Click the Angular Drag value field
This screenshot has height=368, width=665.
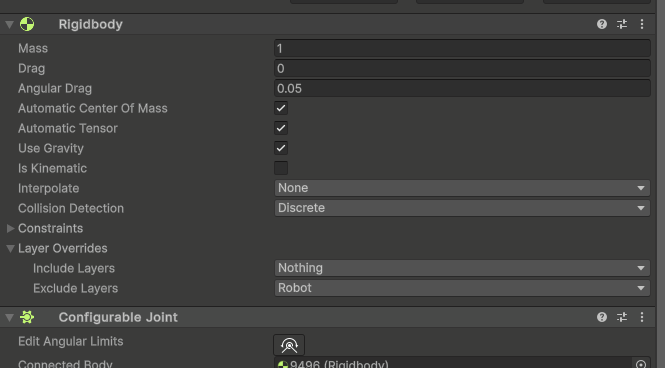[462, 88]
